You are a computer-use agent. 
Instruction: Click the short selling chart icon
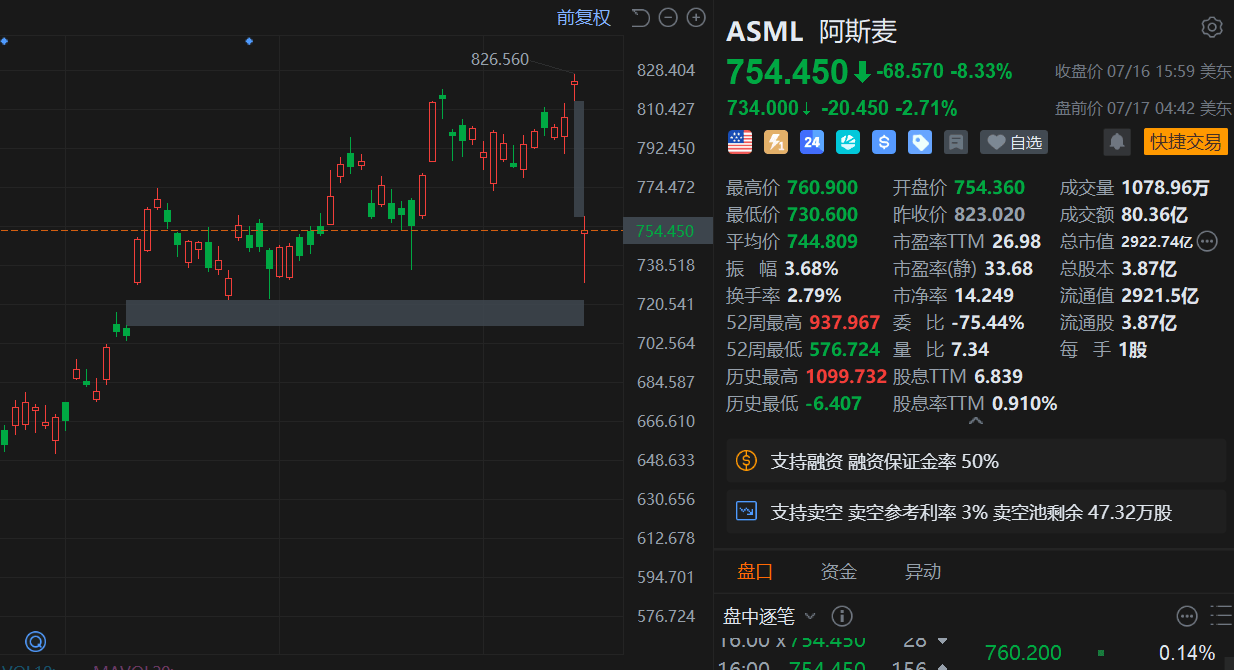click(746, 511)
